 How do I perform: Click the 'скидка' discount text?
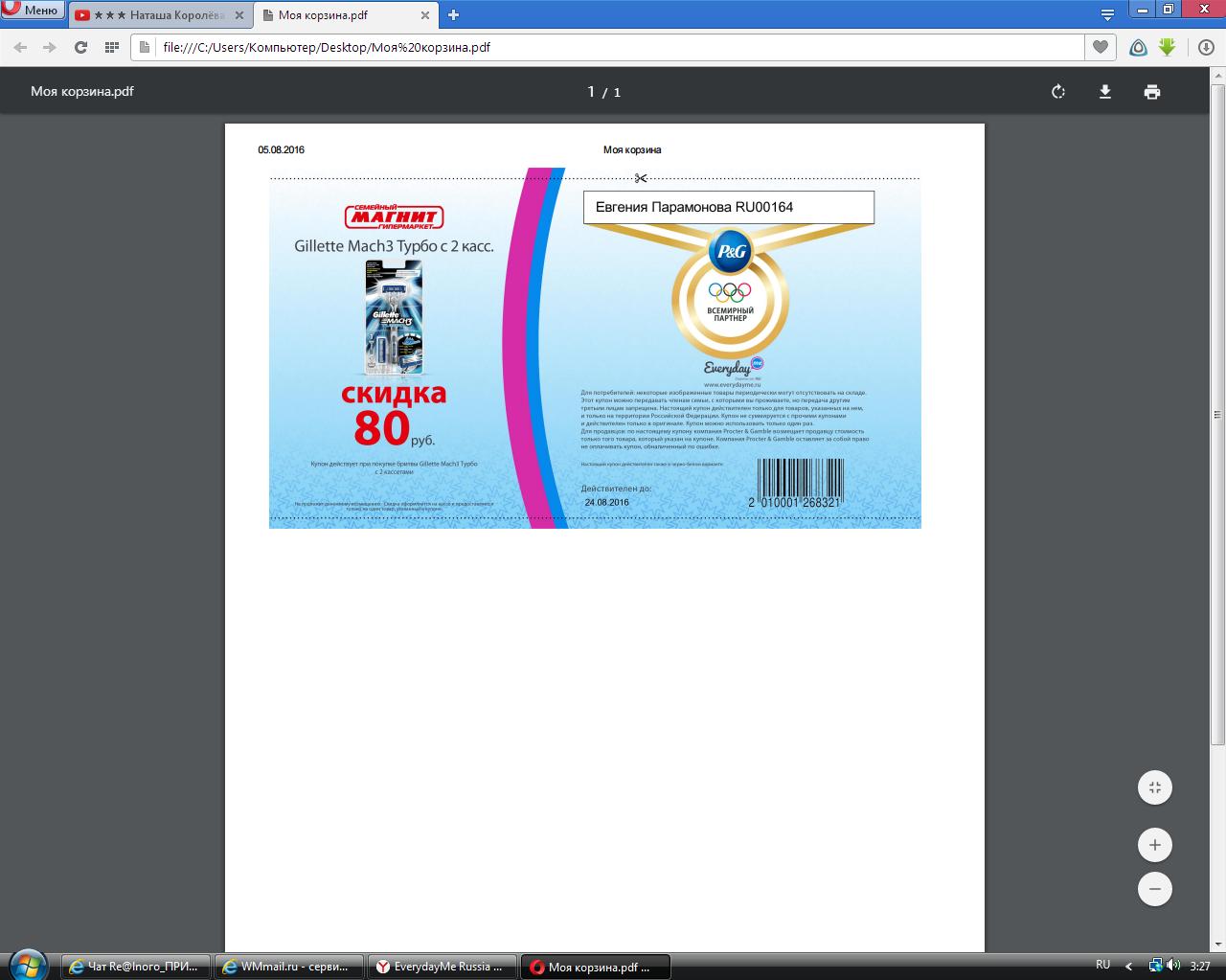coord(394,393)
